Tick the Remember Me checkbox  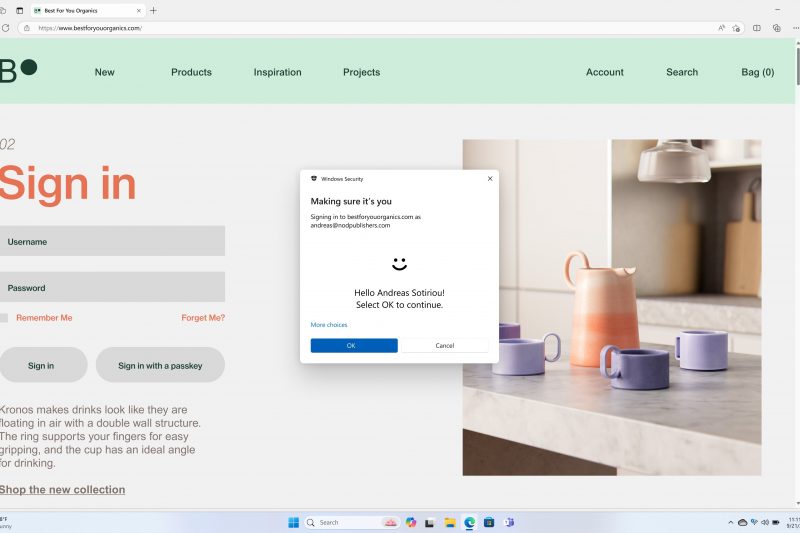pos(4,318)
